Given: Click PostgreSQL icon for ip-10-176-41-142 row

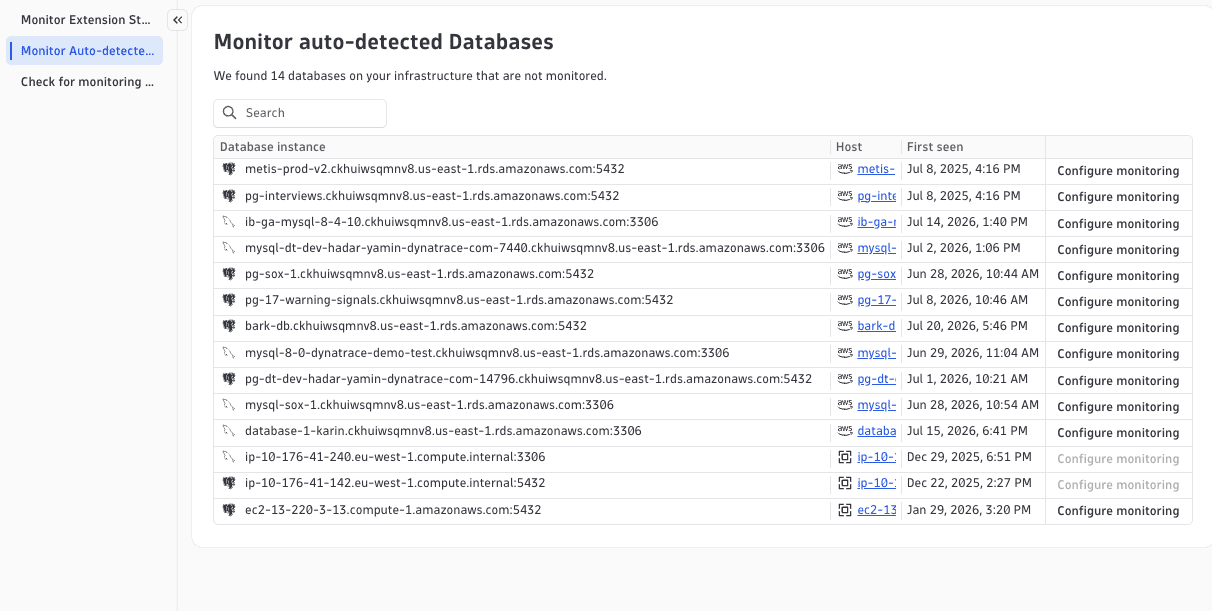Looking at the screenshot, I should pyautogui.click(x=229, y=483).
